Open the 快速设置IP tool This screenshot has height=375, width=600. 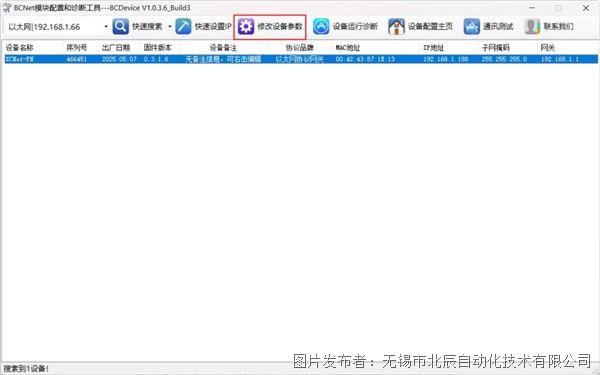(204, 26)
